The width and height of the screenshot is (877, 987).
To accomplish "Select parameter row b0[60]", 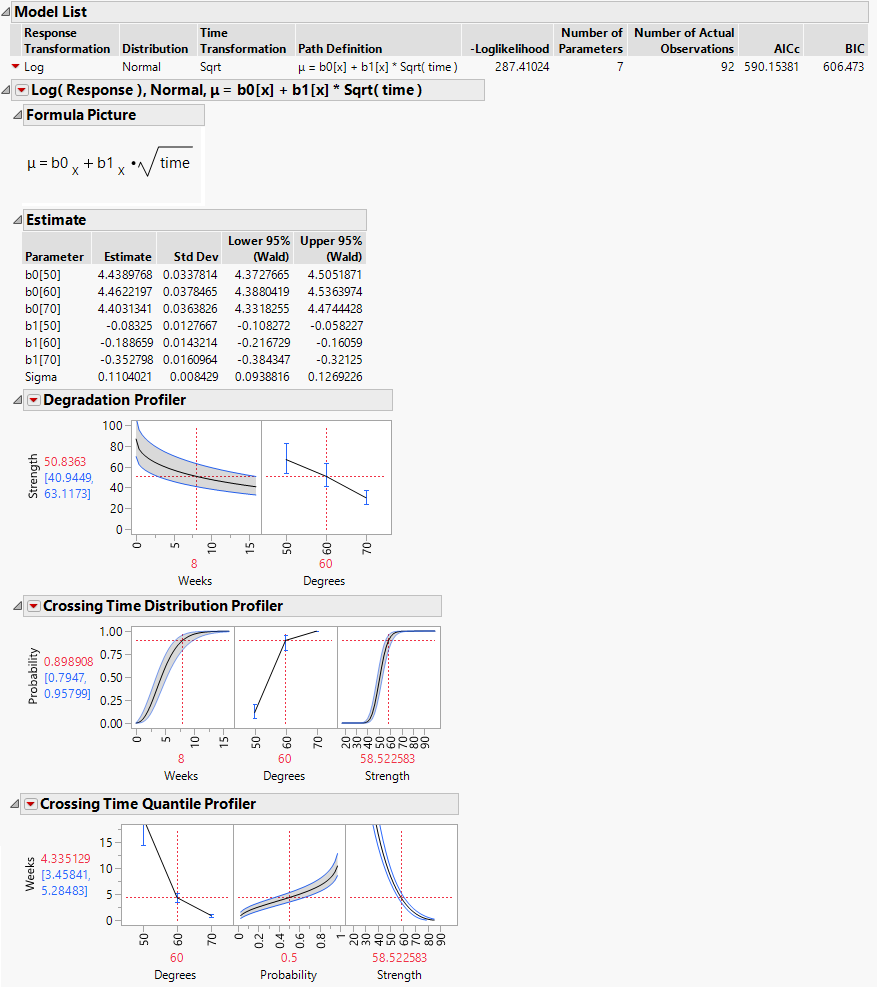I will (x=193, y=292).
